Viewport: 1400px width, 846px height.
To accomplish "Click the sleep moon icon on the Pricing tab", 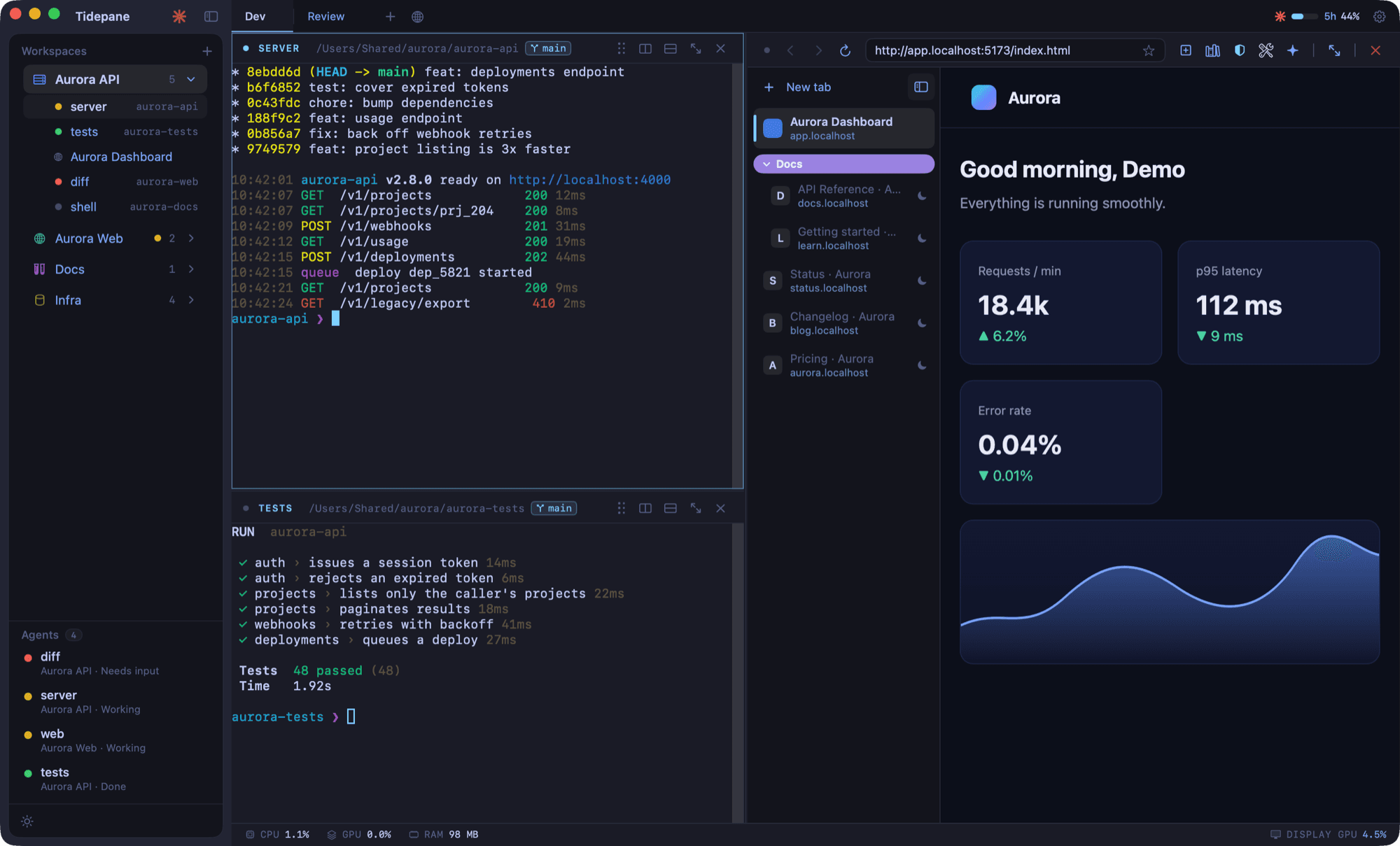I will point(922,365).
